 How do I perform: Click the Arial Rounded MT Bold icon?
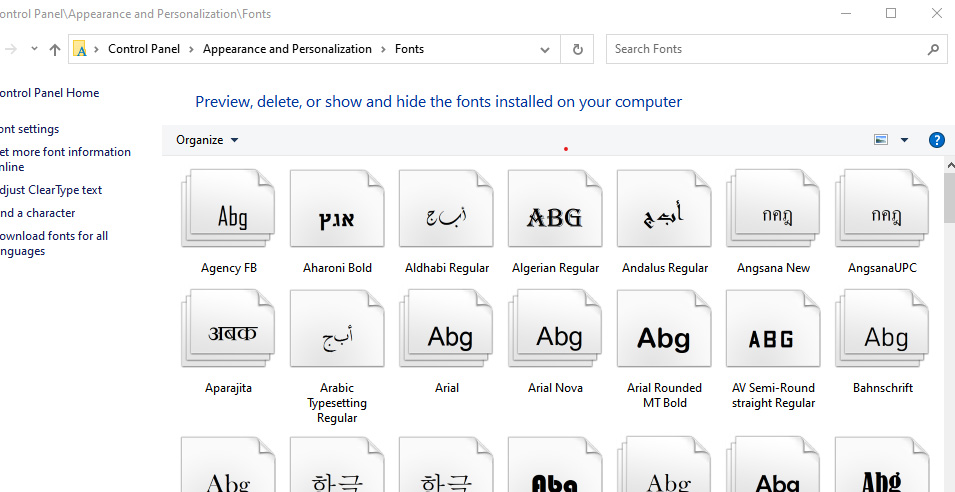(664, 328)
